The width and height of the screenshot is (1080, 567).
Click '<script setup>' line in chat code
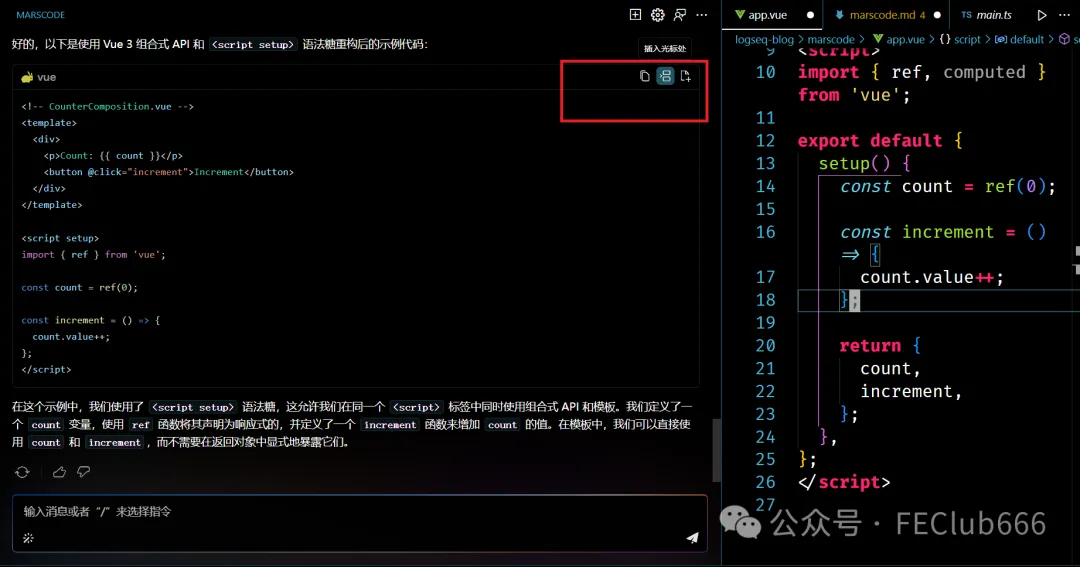60,238
